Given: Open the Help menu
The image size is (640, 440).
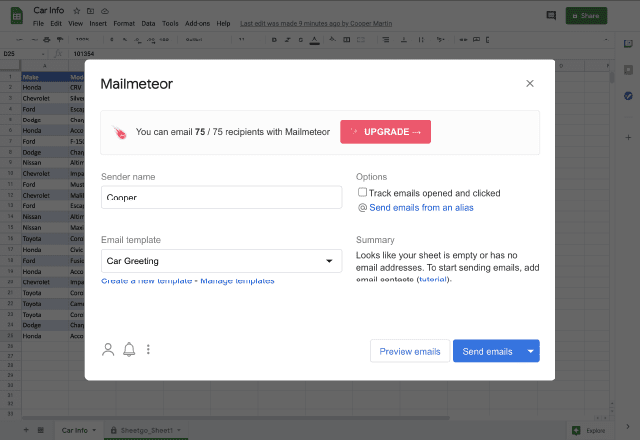Looking at the screenshot, I should [223, 24].
